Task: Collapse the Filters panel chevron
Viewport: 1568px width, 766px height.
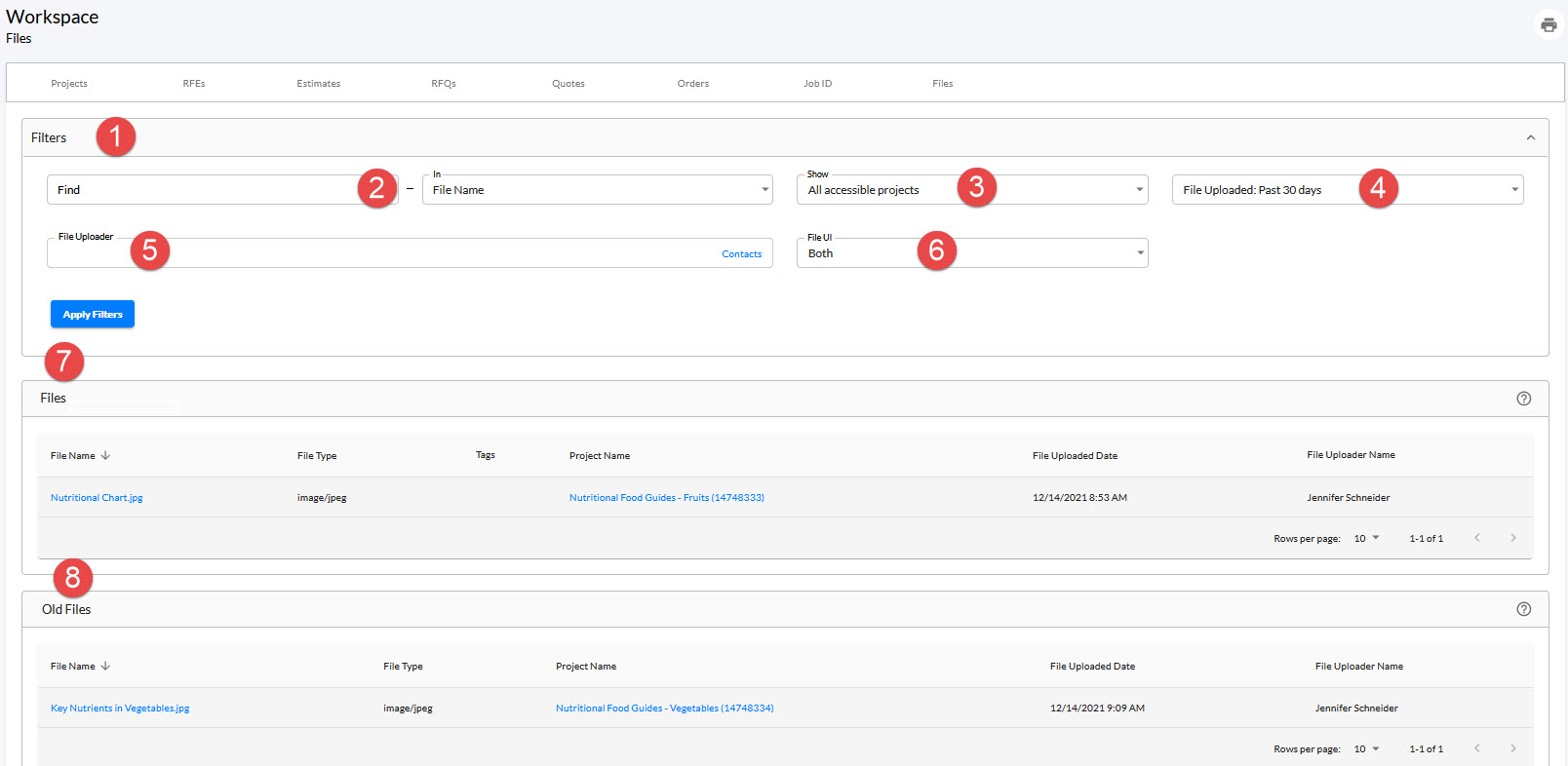Action: tap(1531, 137)
